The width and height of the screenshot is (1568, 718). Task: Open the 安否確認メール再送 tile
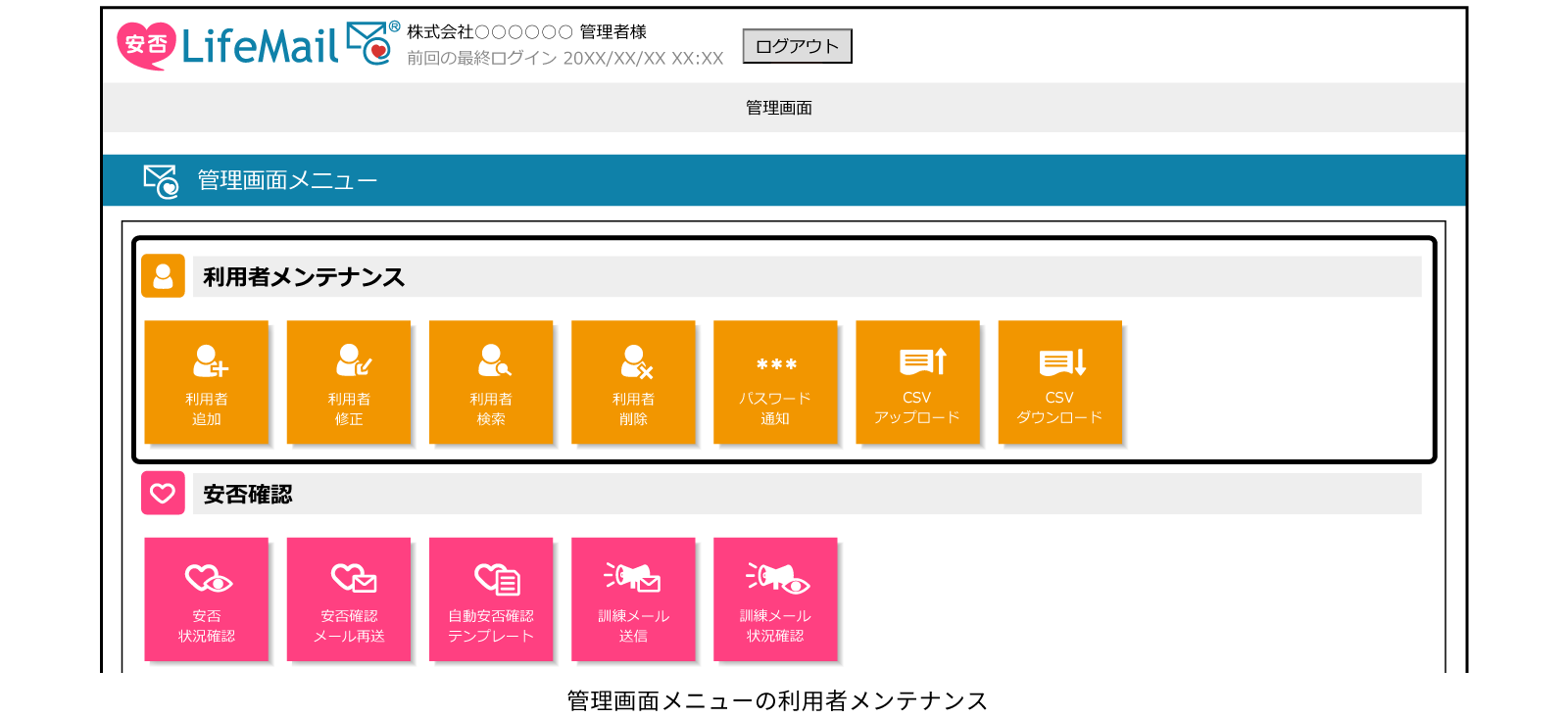coord(349,599)
